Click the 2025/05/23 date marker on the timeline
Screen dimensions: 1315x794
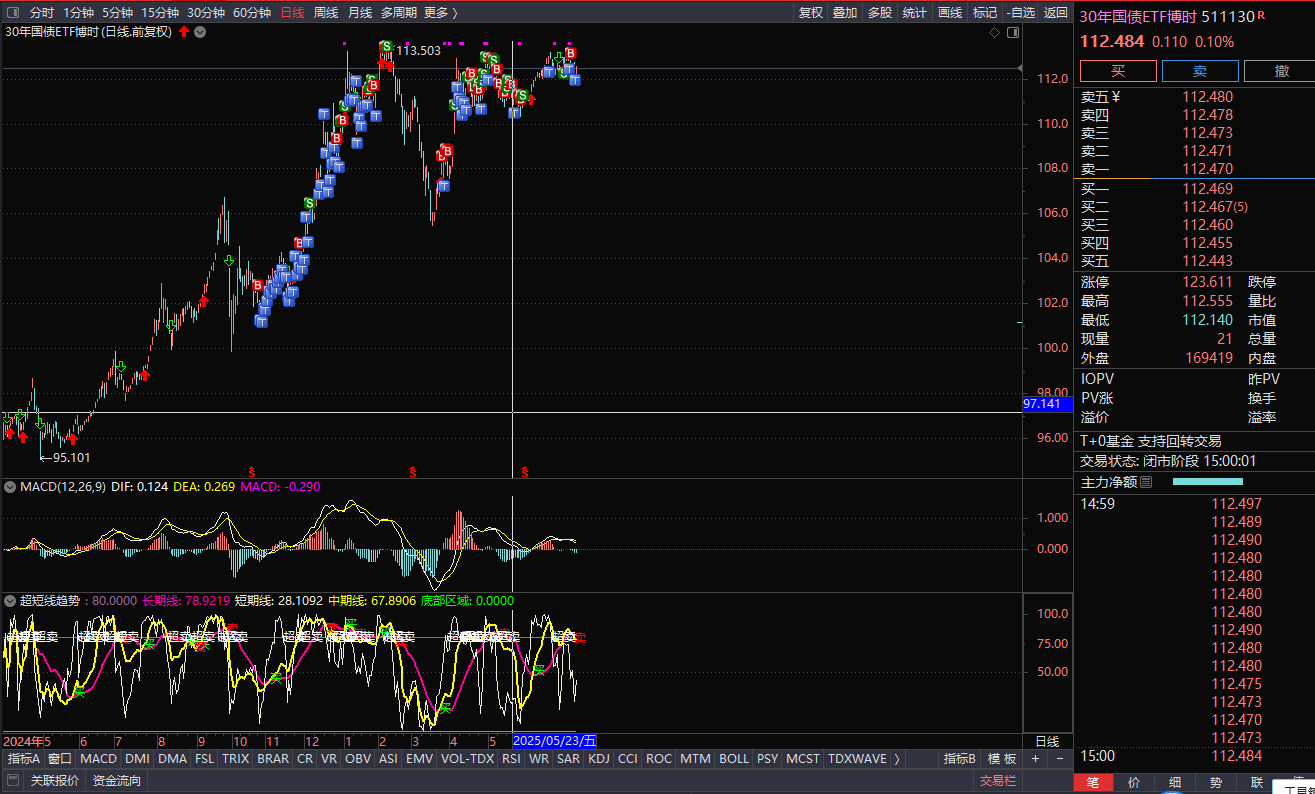[554, 741]
